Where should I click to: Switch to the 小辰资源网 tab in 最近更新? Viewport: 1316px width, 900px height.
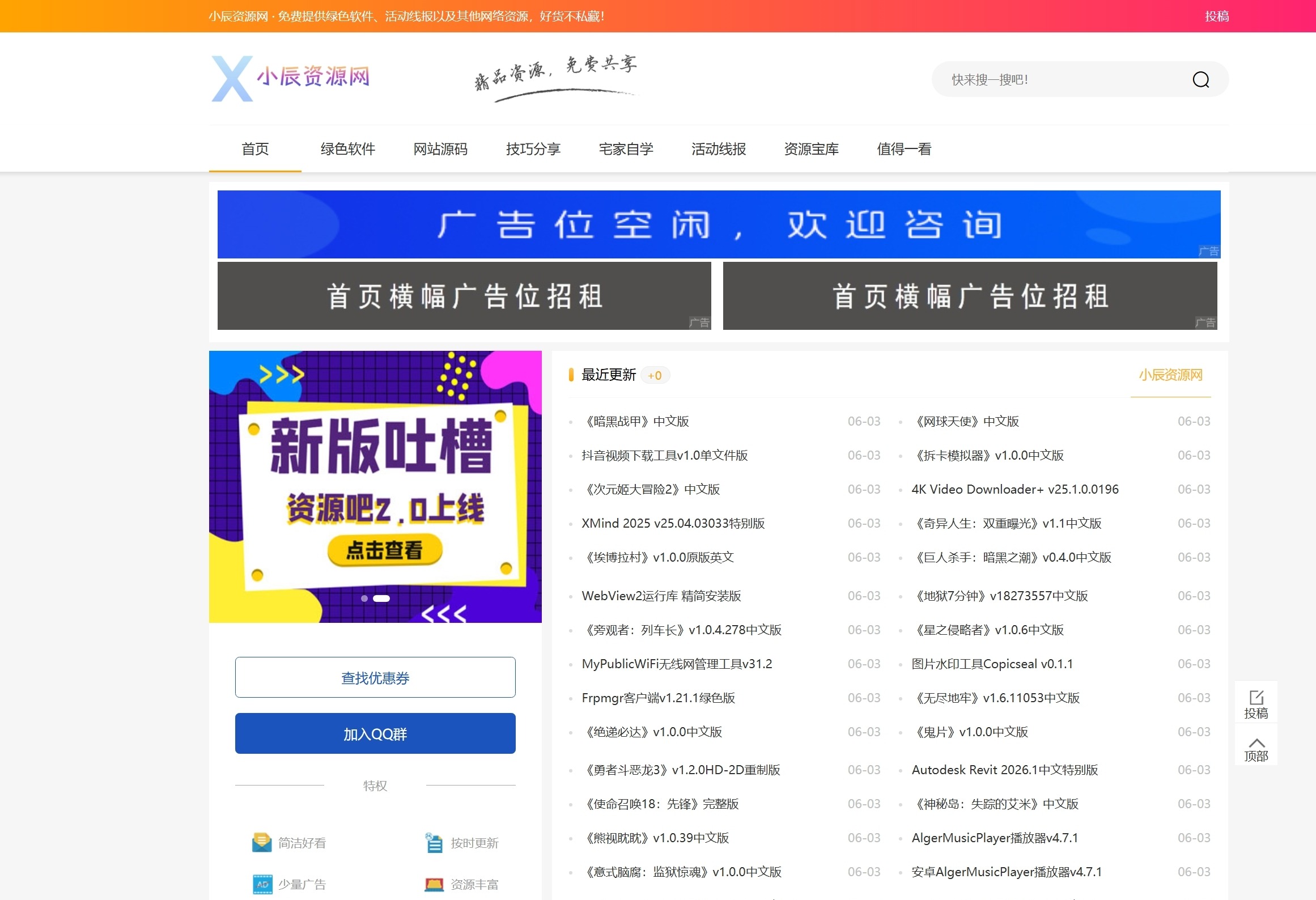(1170, 375)
